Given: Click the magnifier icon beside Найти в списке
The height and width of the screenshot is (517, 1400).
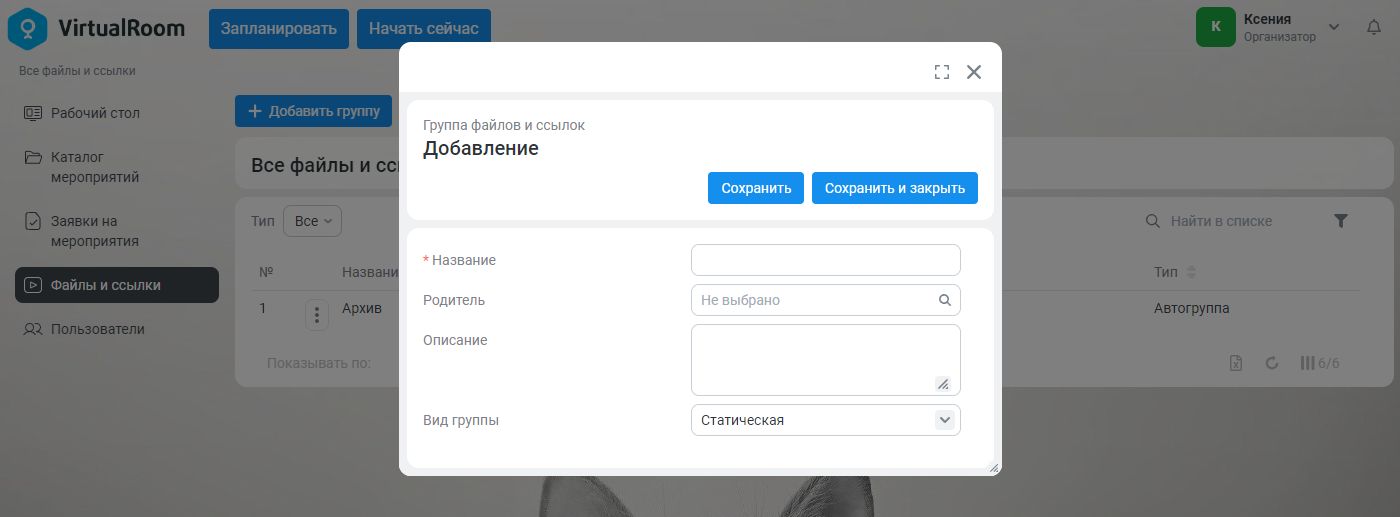Looking at the screenshot, I should [x=1153, y=221].
